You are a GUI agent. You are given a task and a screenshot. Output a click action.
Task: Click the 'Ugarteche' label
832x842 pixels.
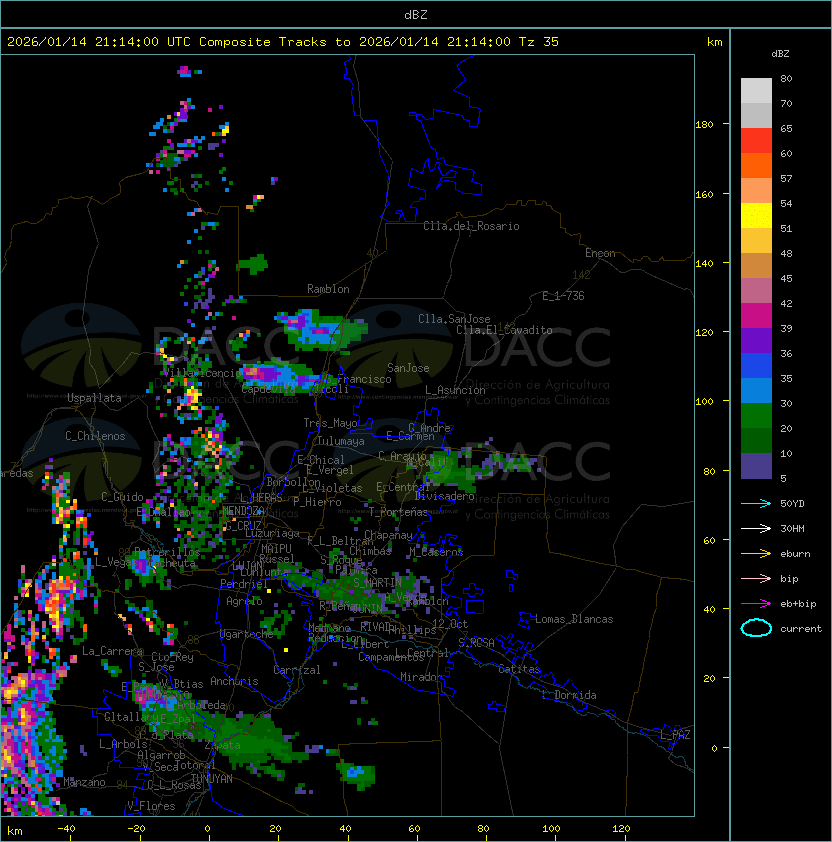tap(246, 634)
